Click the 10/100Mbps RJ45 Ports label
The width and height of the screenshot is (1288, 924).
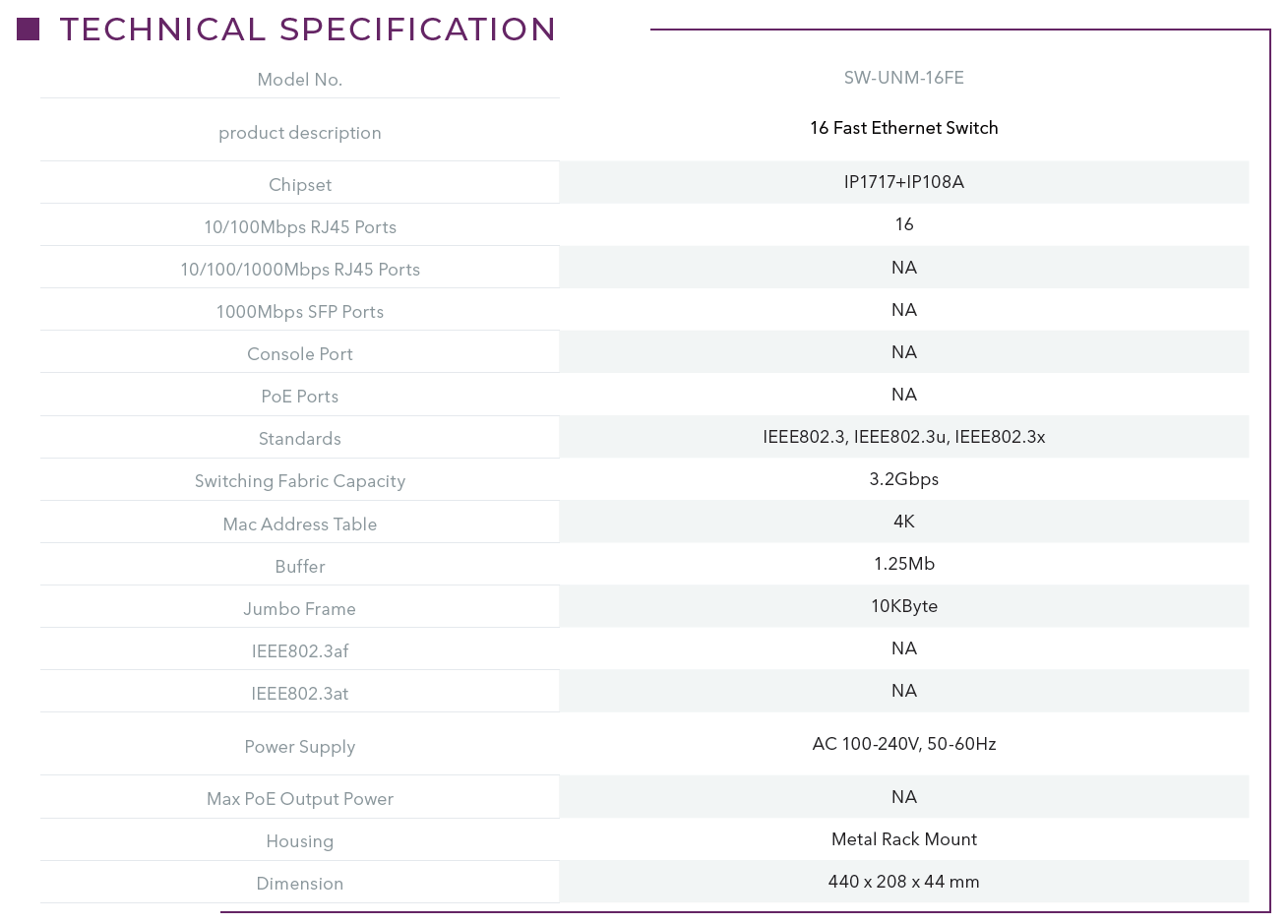click(300, 227)
